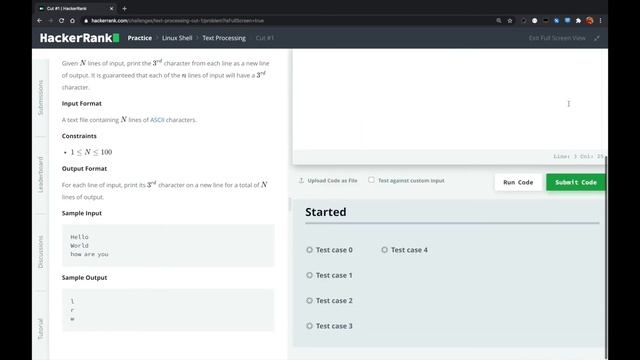Click the browser address bar URL
Image resolution: width=640 pixels, height=360 pixels.
point(178,20)
